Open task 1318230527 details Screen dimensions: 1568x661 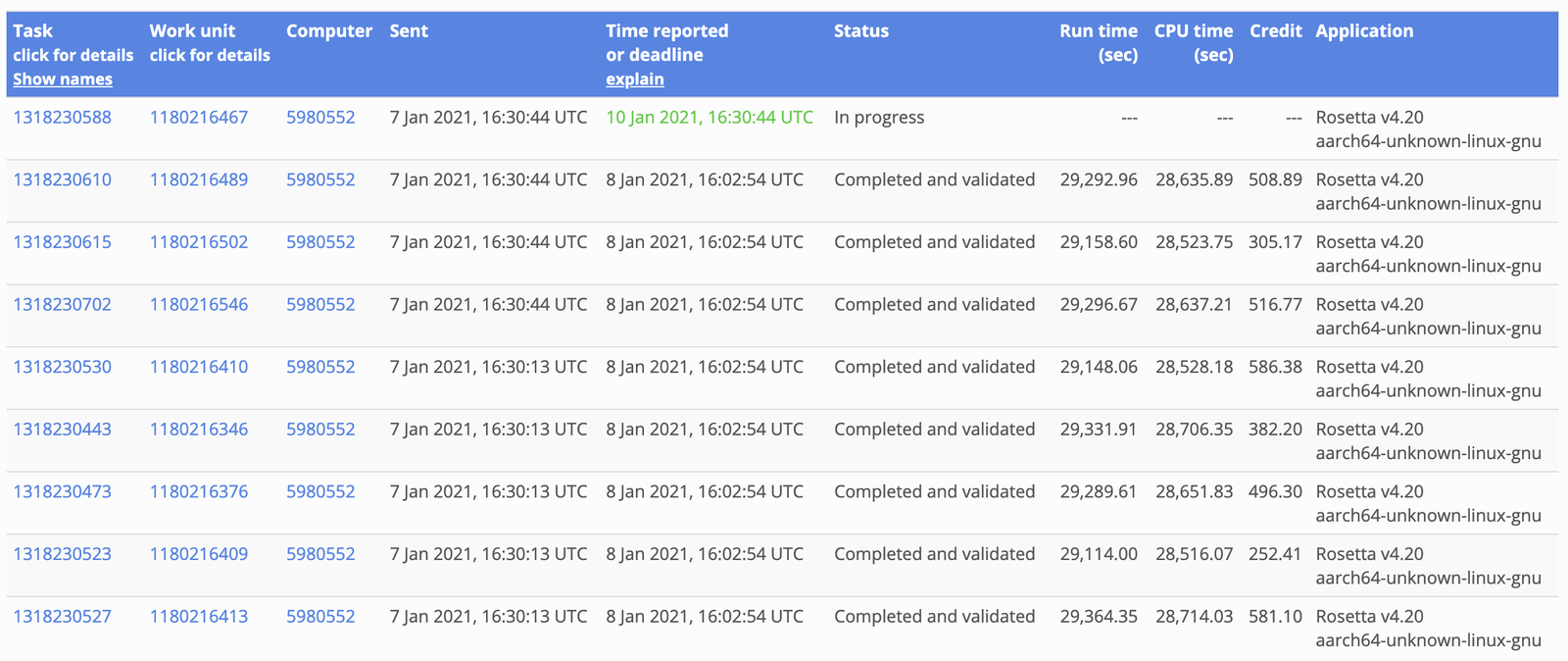62,617
